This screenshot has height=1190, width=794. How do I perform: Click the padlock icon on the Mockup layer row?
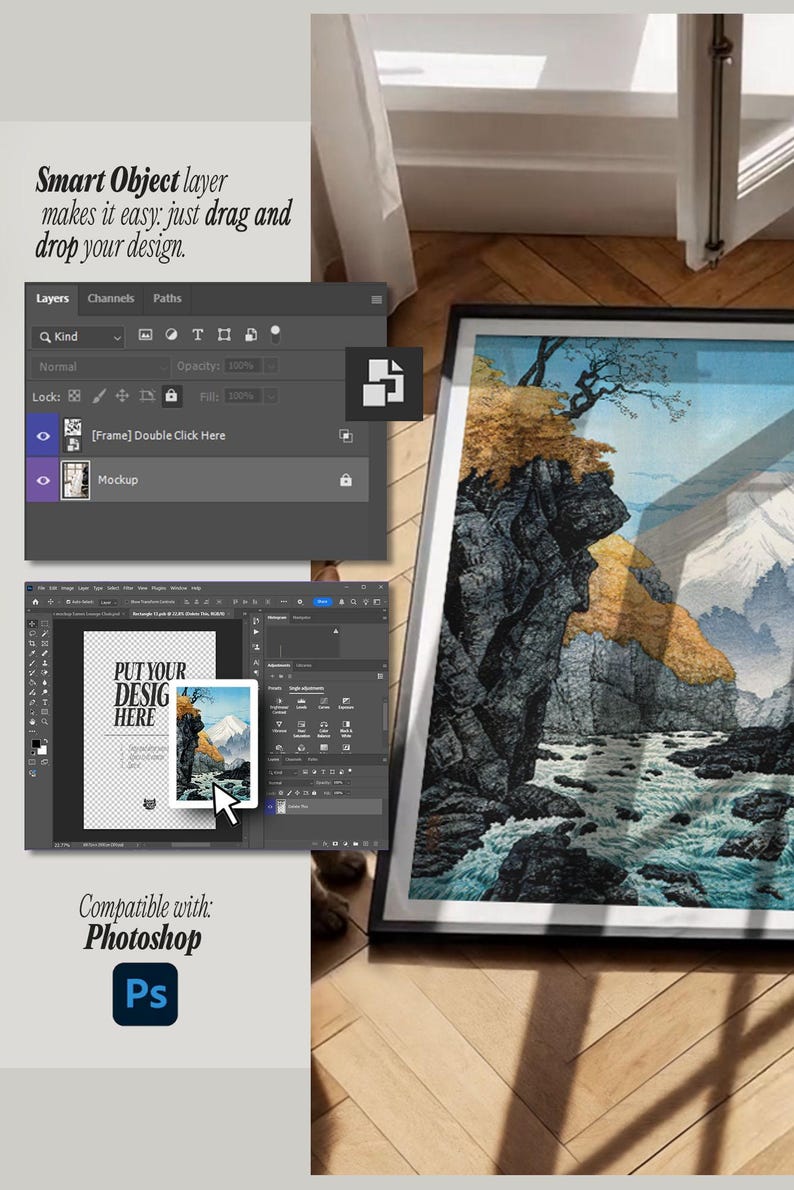coord(346,480)
